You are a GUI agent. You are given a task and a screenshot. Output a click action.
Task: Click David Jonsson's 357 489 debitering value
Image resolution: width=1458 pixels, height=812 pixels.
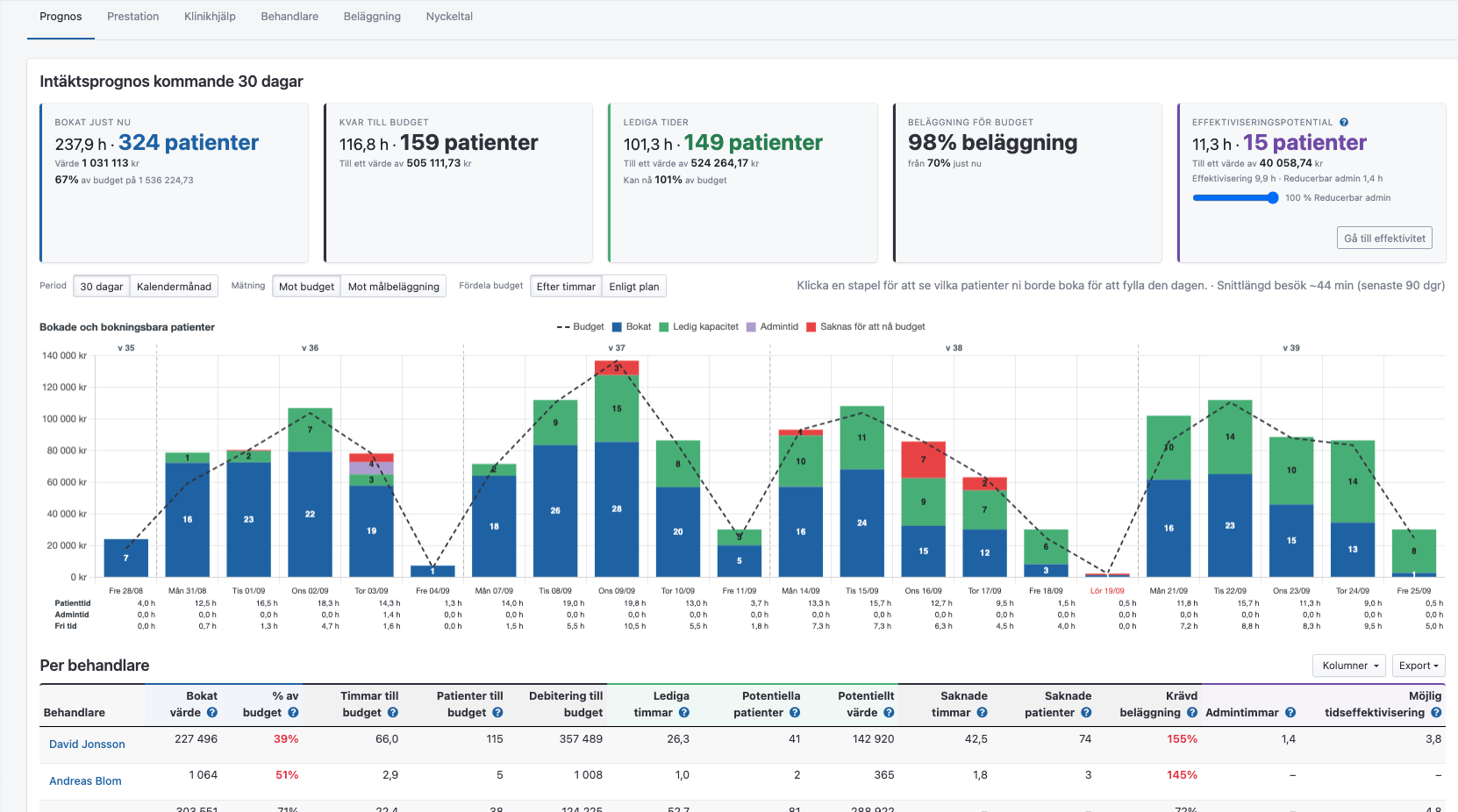pos(581,739)
